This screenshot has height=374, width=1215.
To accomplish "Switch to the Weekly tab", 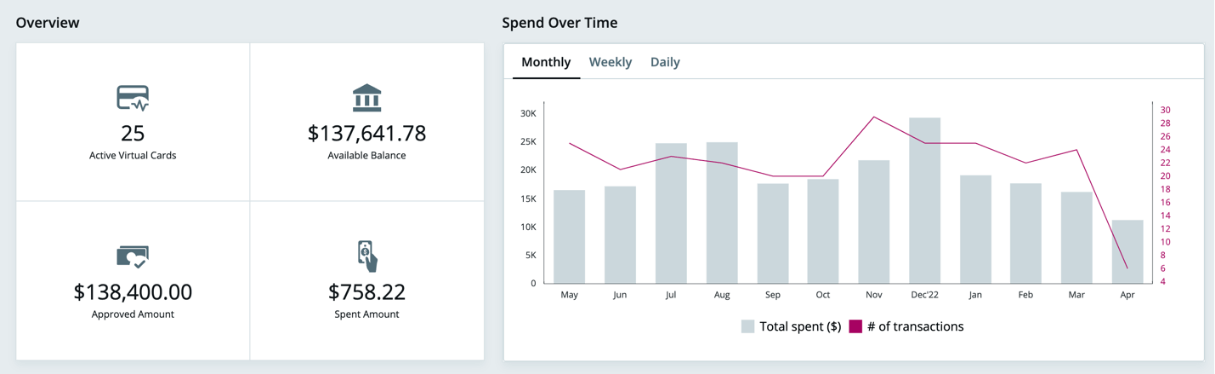I will (610, 62).
